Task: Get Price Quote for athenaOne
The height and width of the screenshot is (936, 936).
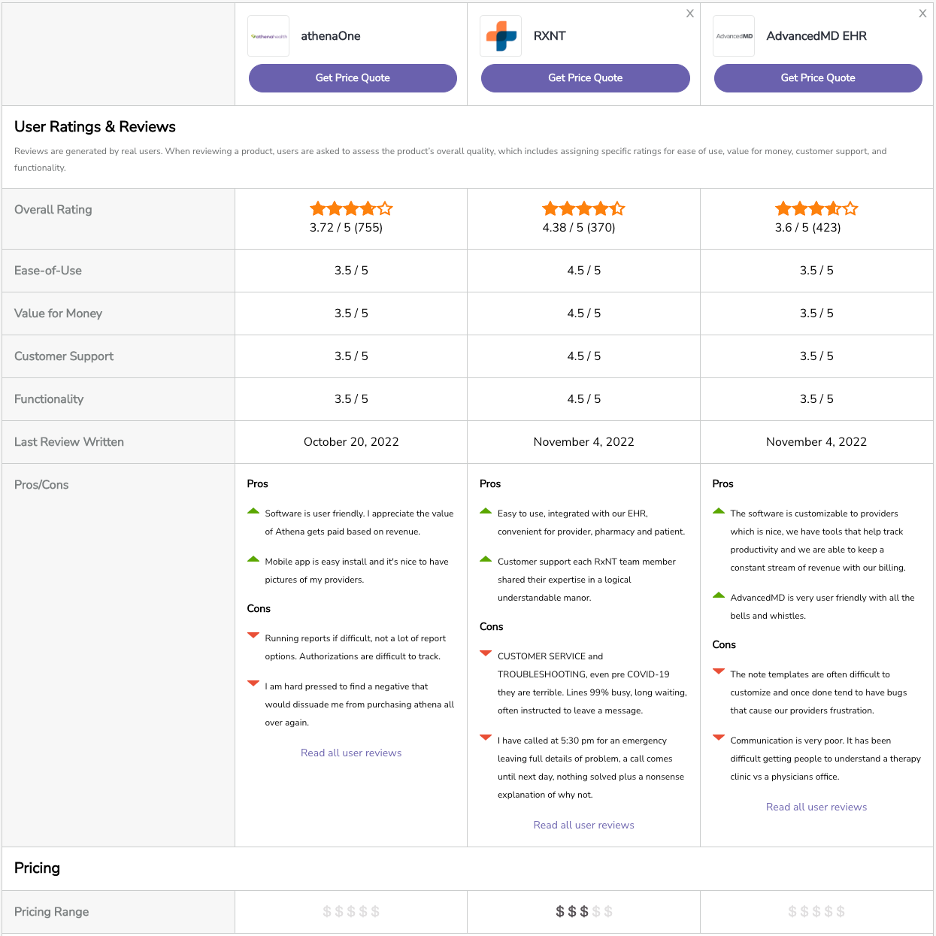Action: [x=353, y=78]
